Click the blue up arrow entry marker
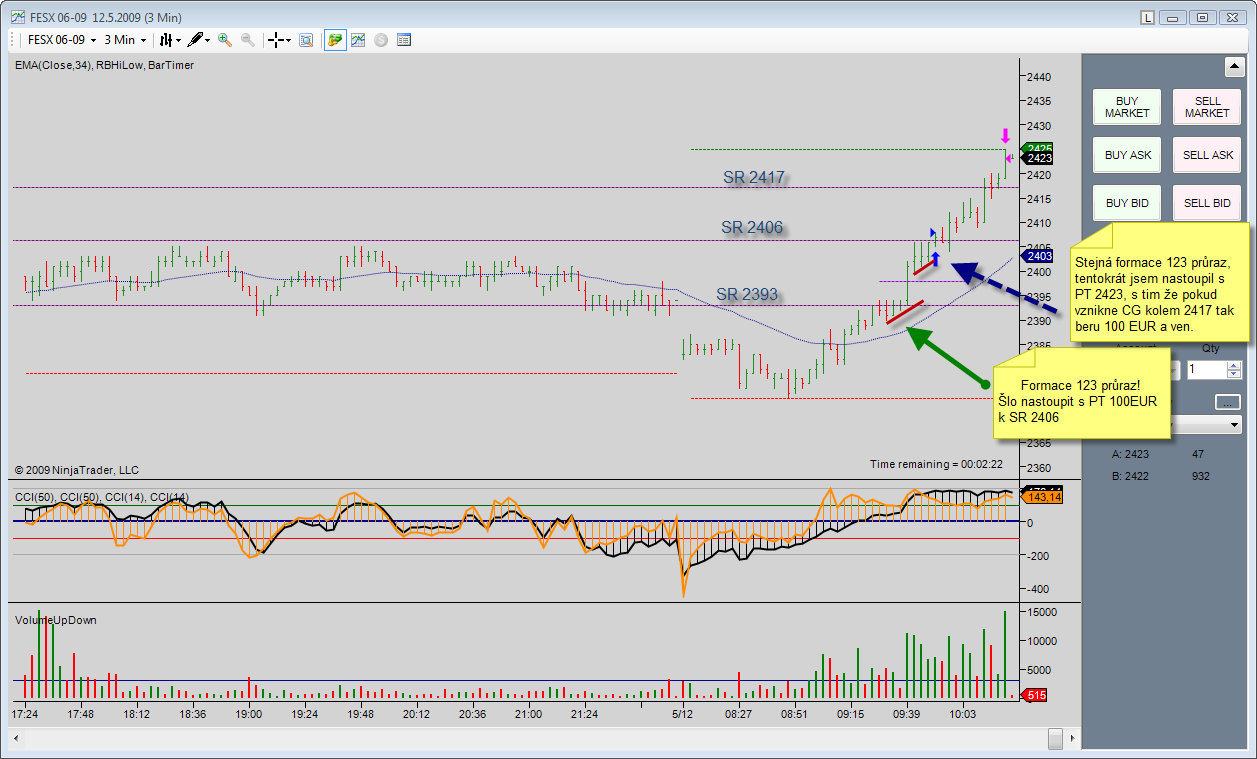Viewport: 1257px width, 759px height. (936, 257)
